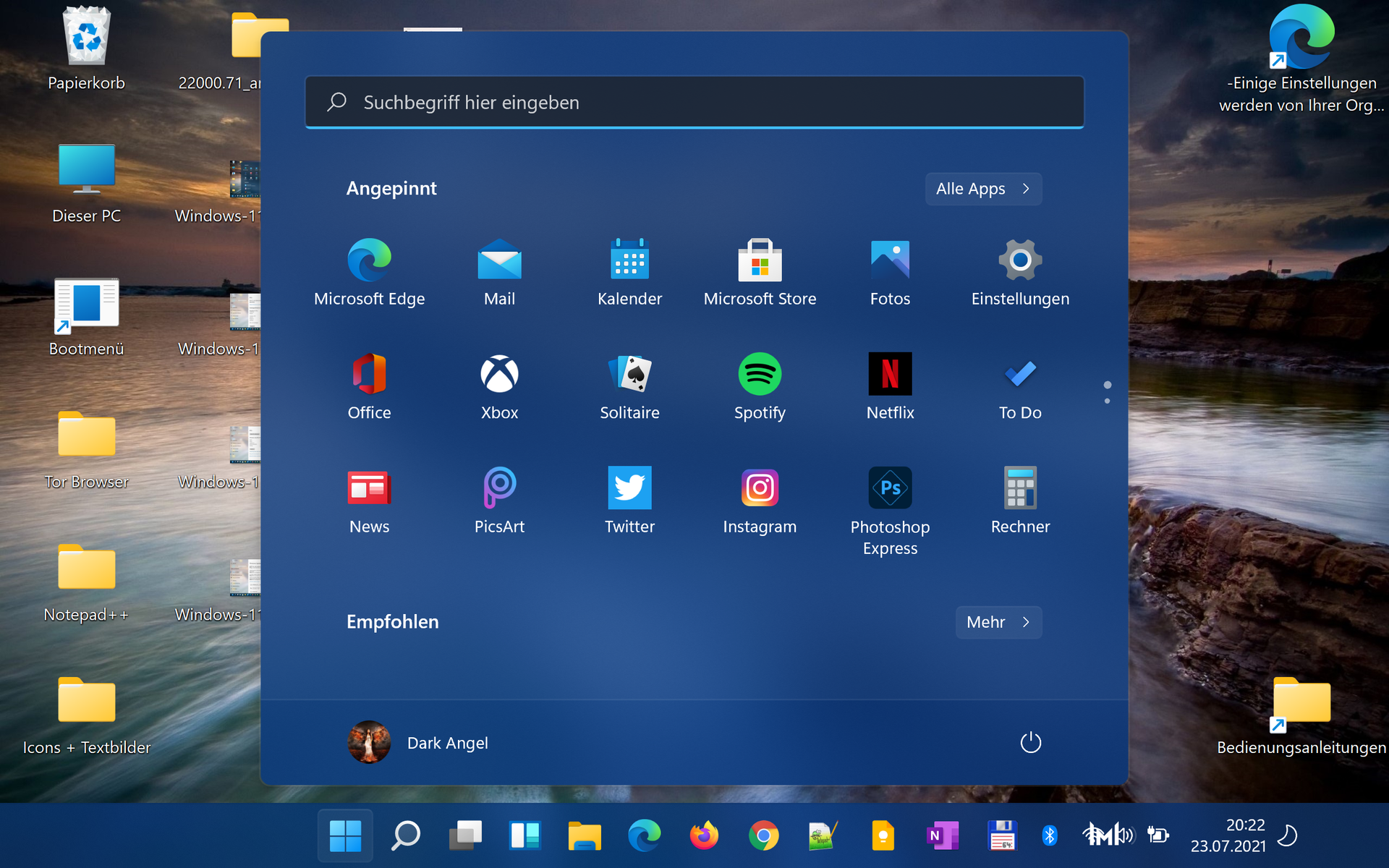The height and width of the screenshot is (868, 1389).
Task: Select Bedienungsanleitungen desktop folder shortcut
Action: pos(1301,716)
